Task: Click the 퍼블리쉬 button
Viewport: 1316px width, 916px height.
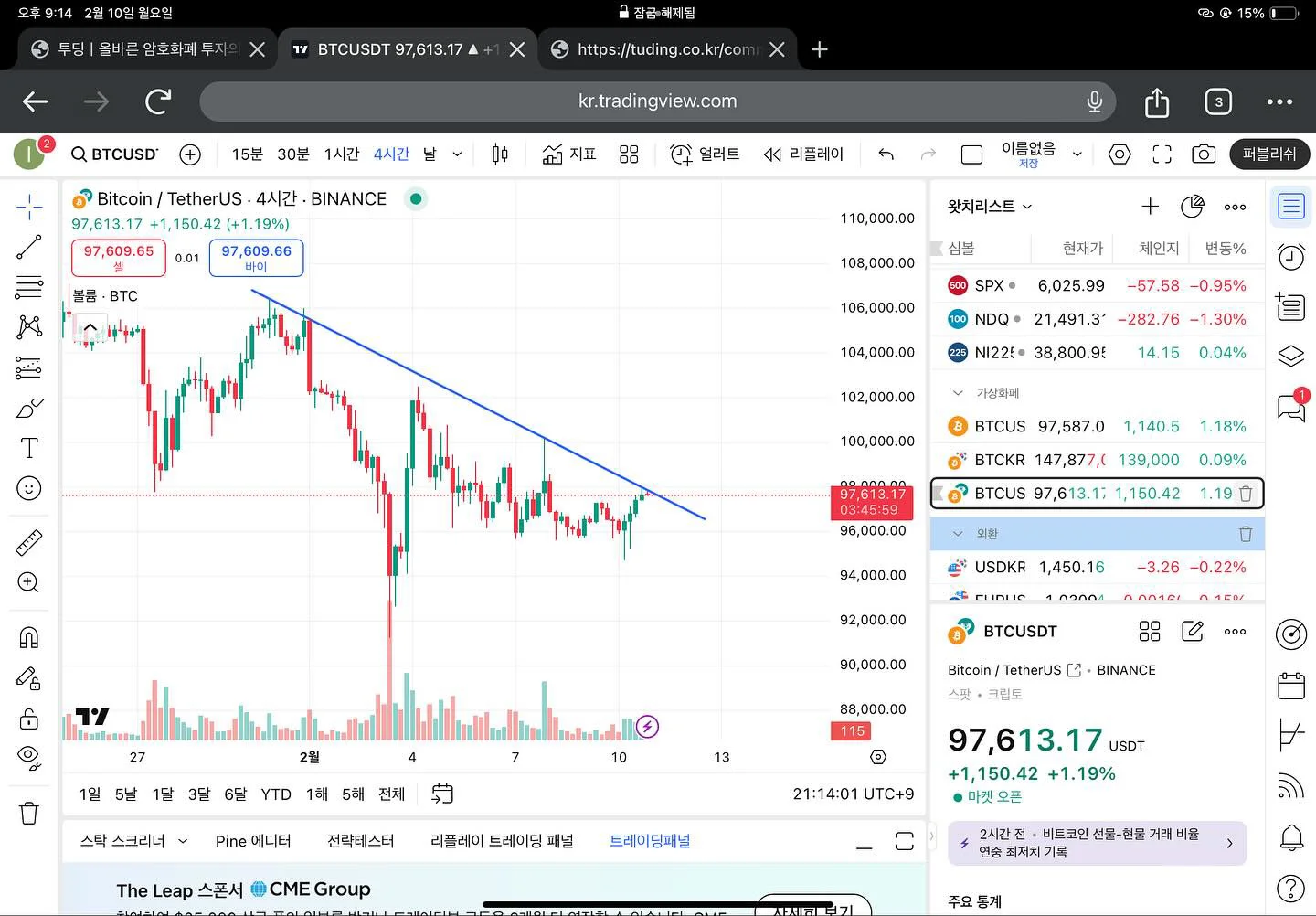Action: (x=1269, y=154)
